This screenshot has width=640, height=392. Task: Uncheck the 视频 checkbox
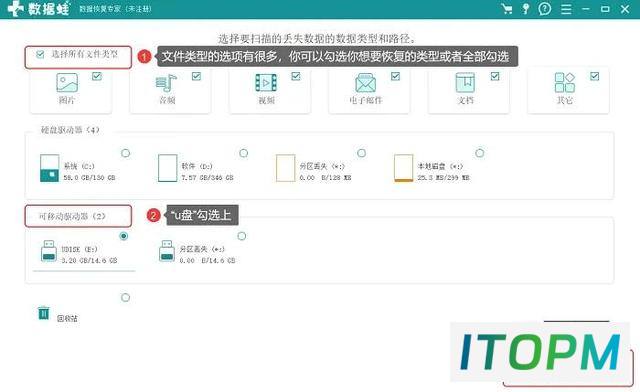click(x=296, y=76)
